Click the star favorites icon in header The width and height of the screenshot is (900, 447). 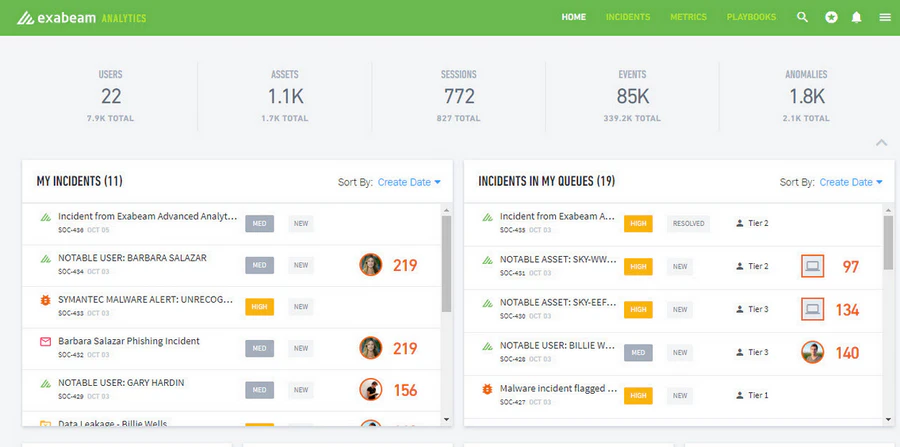pos(831,17)
